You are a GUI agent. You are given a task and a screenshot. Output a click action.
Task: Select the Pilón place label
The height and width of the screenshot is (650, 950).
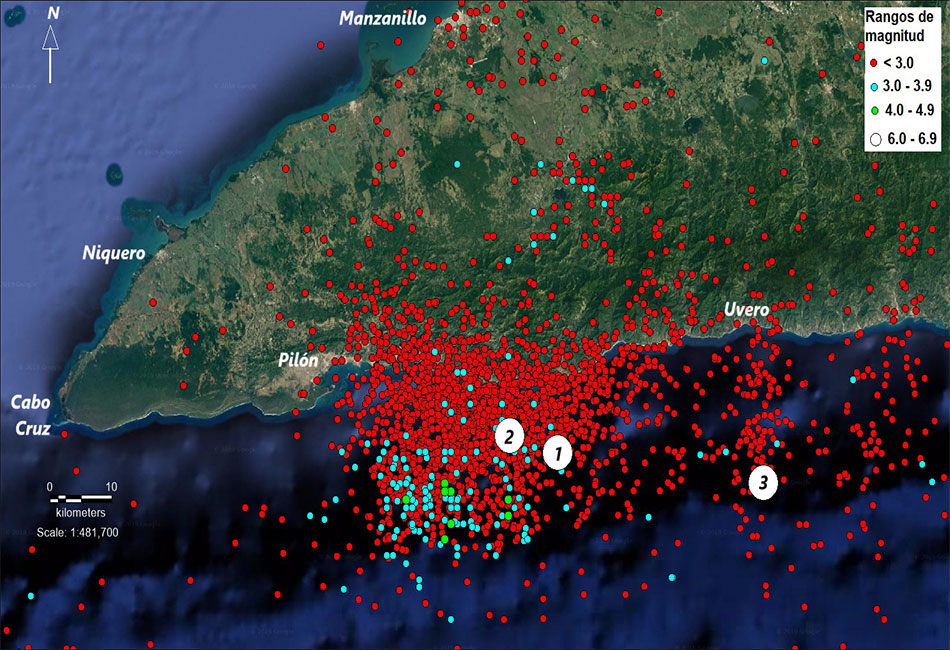click(x=299, y=359)
